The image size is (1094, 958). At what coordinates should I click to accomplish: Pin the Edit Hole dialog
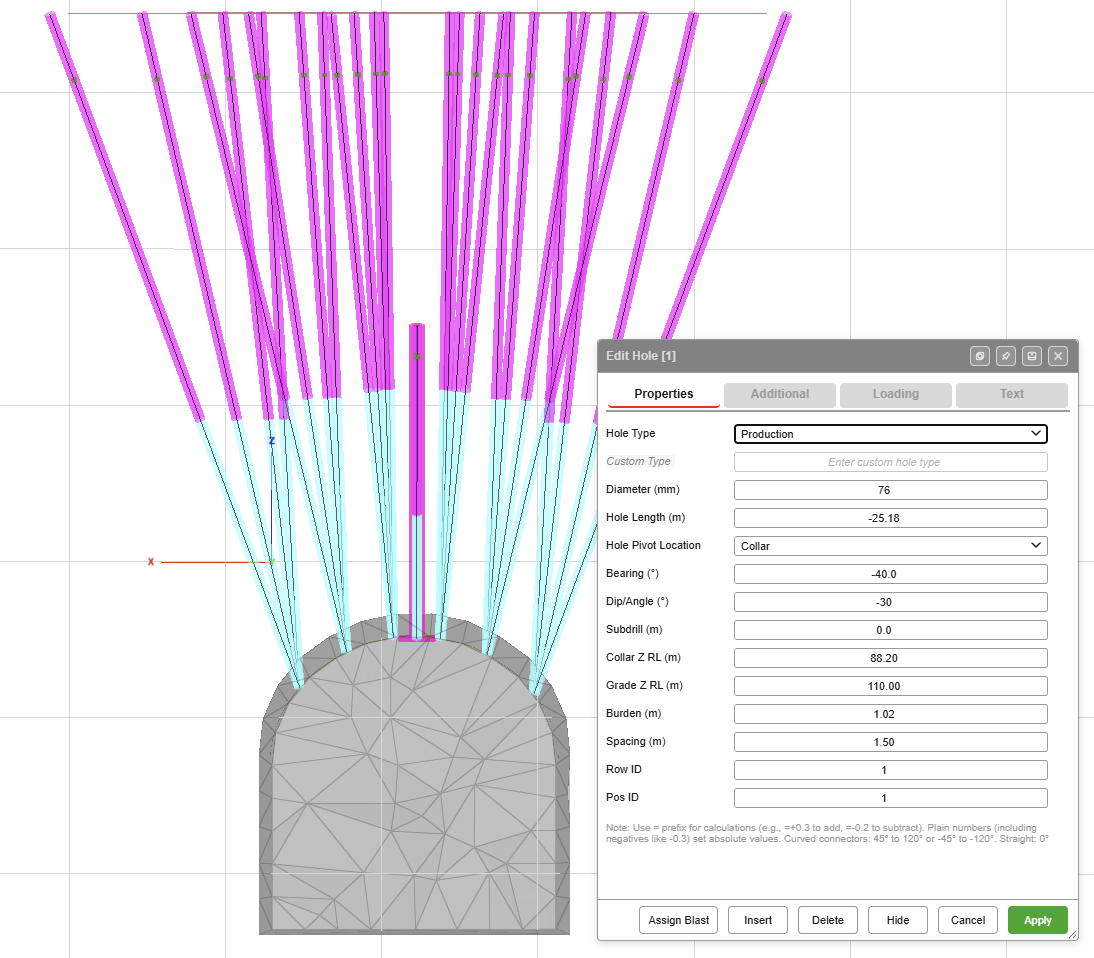pos(1005,356)
